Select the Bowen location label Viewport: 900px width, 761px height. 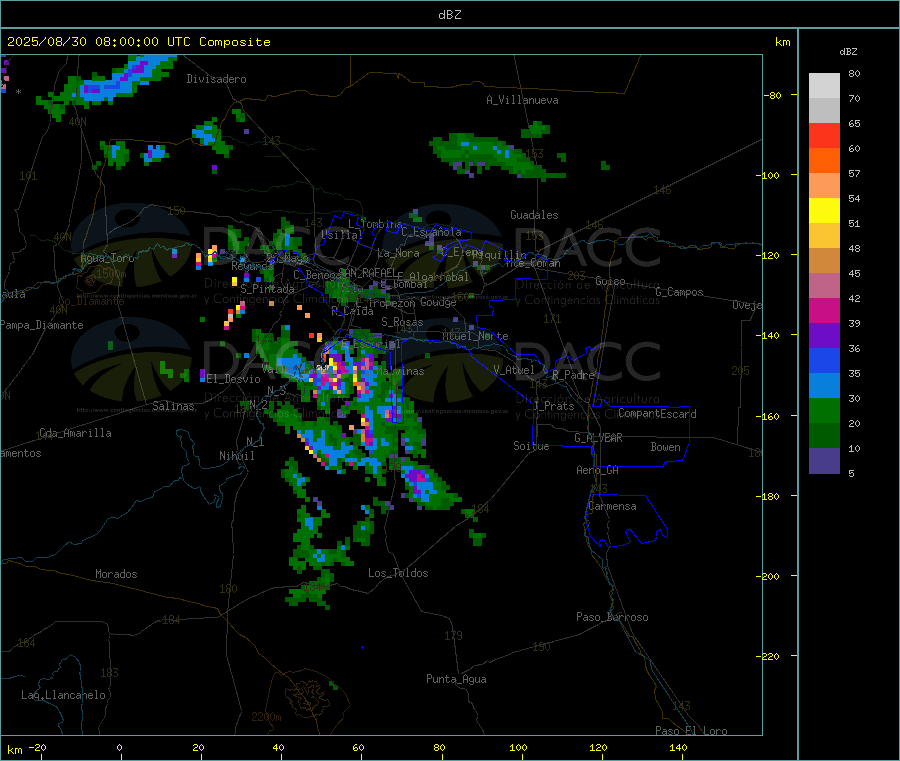coord(666,447)
